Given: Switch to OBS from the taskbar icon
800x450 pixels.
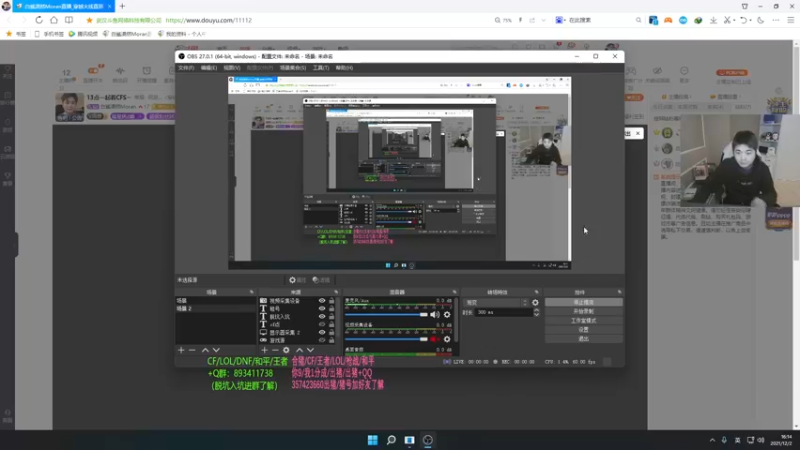Looking at the screenshot, I should [x=428, y=440].
